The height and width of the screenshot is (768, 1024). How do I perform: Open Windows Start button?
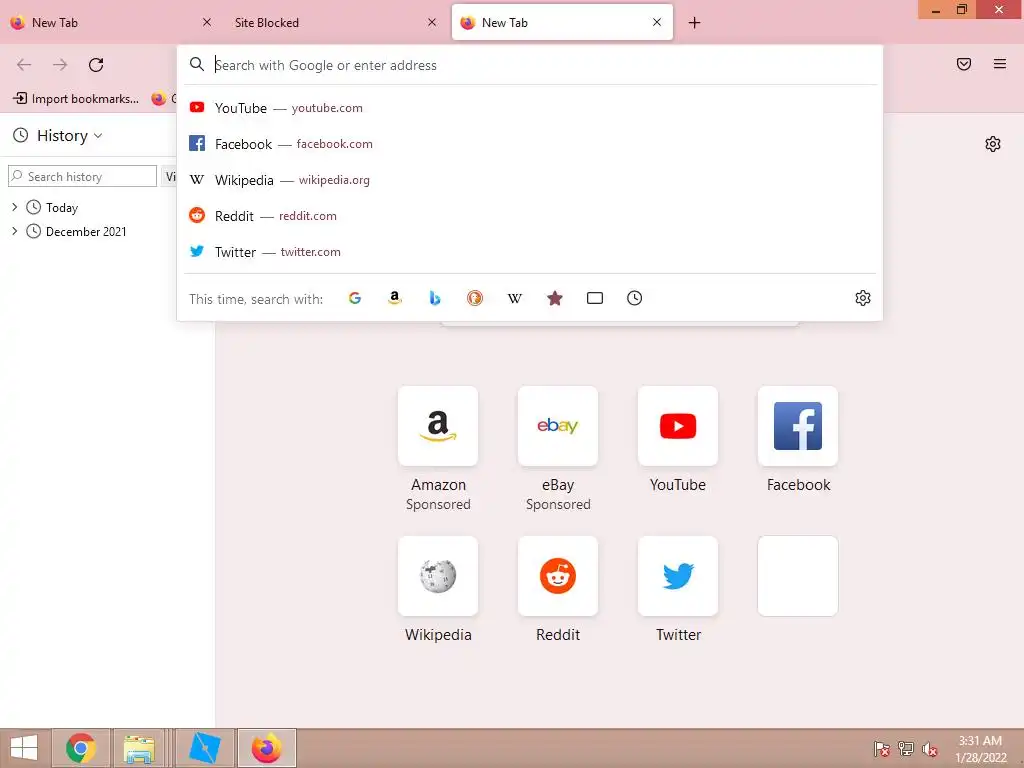(x=24, y=748)
